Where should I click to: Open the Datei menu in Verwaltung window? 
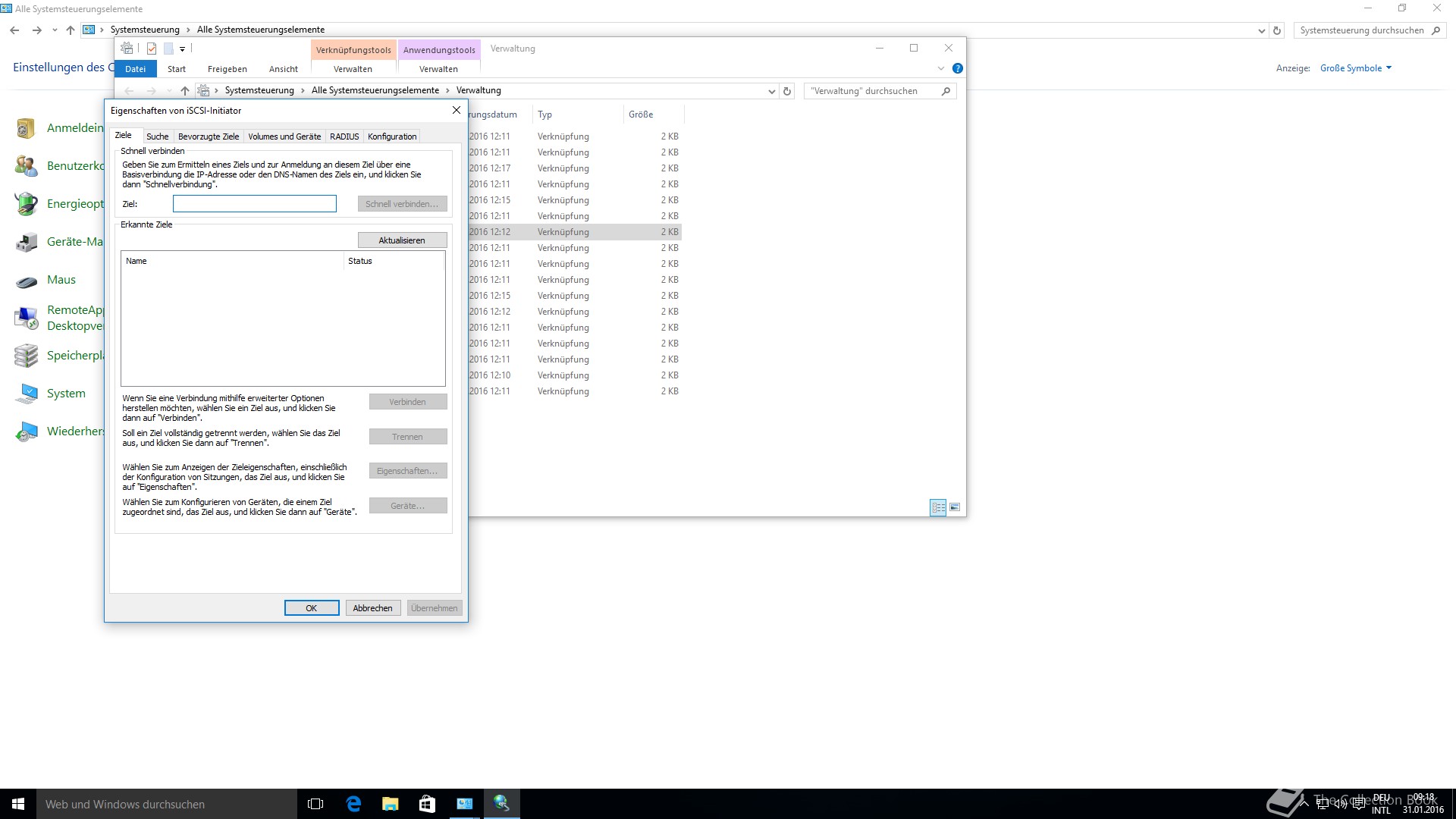(136, 69)
